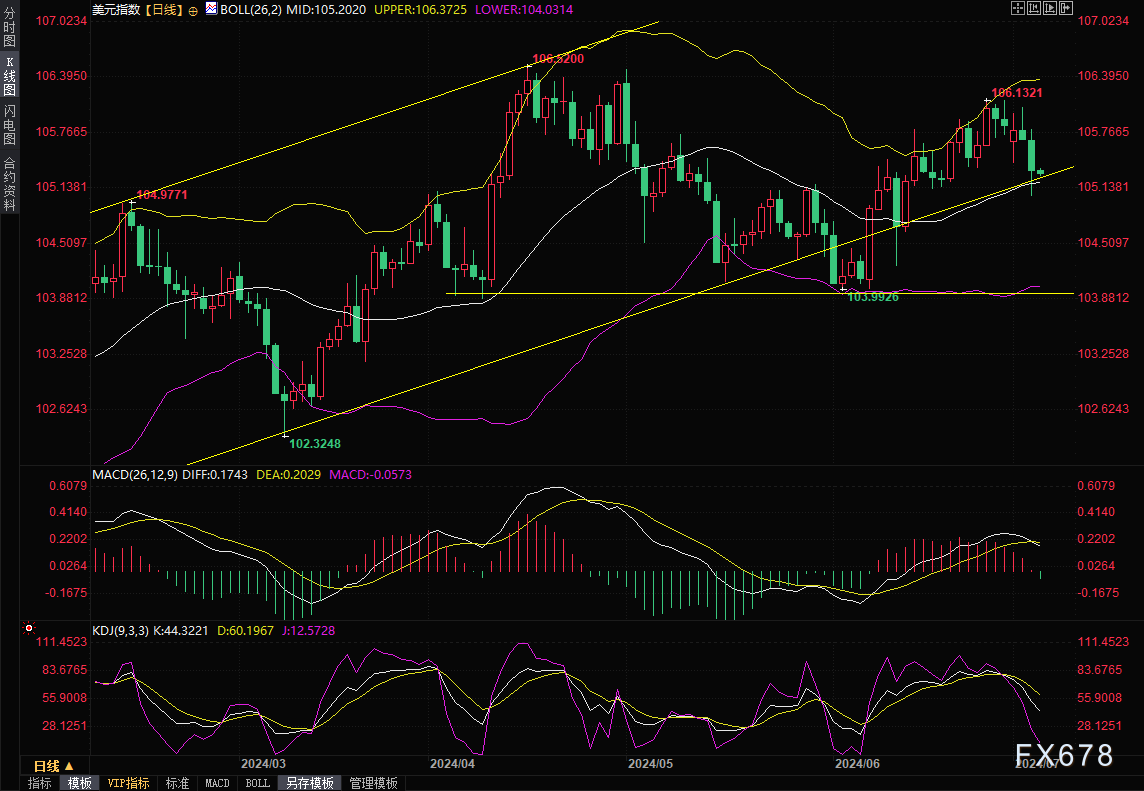Click the circled plus icon beside 【日线】
Screen dimensions: 1144x791
tap(193, 9)
